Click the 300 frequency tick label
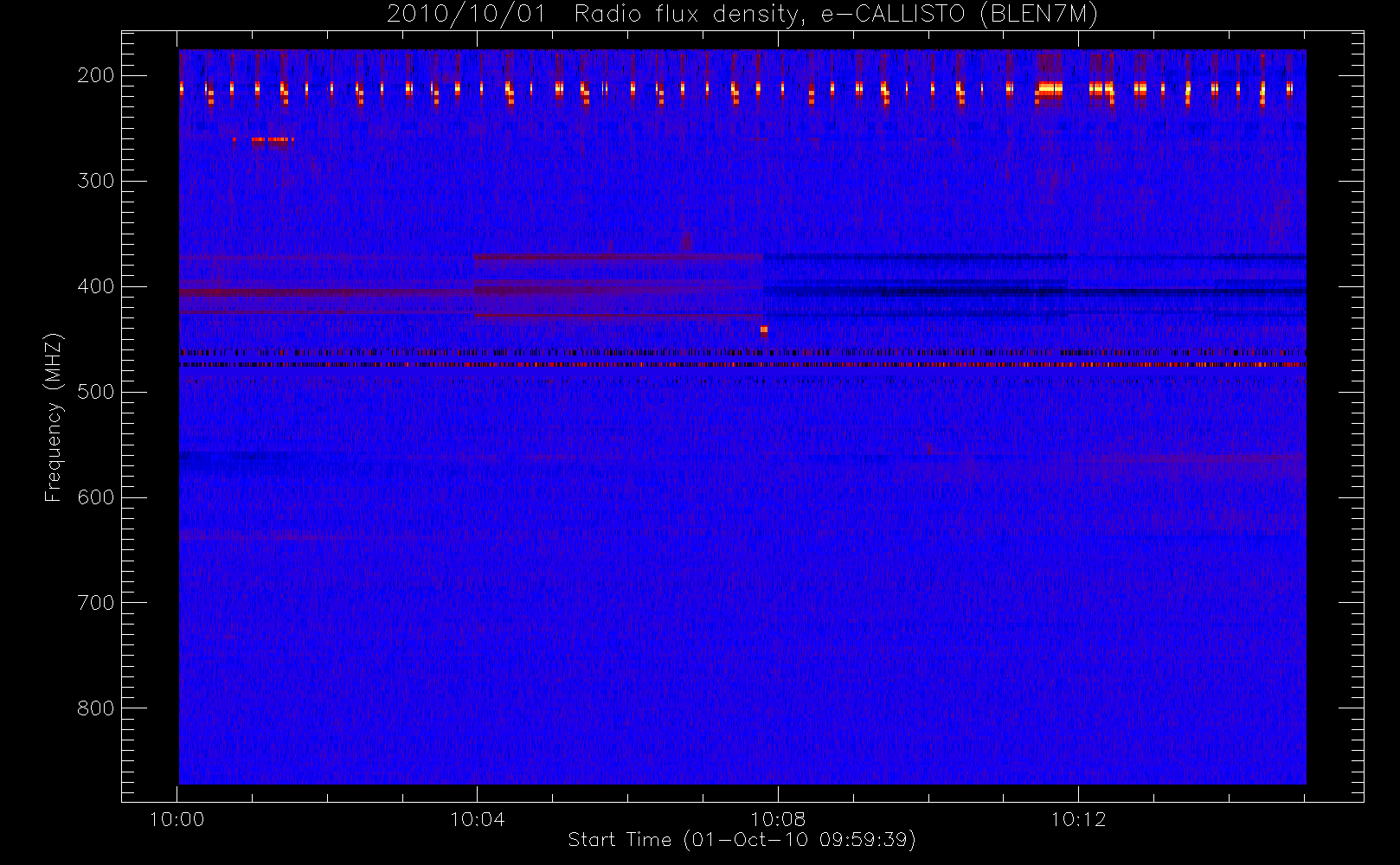 point(95,181)
